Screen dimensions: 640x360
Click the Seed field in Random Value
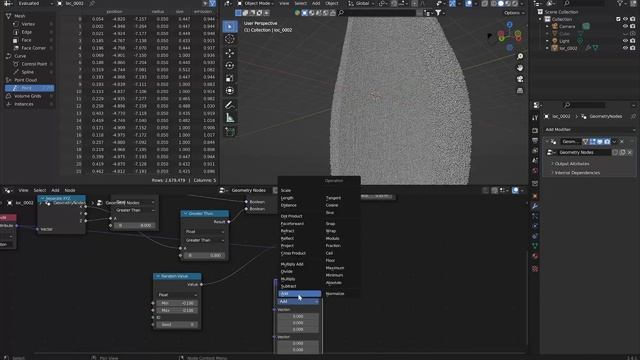177,325
